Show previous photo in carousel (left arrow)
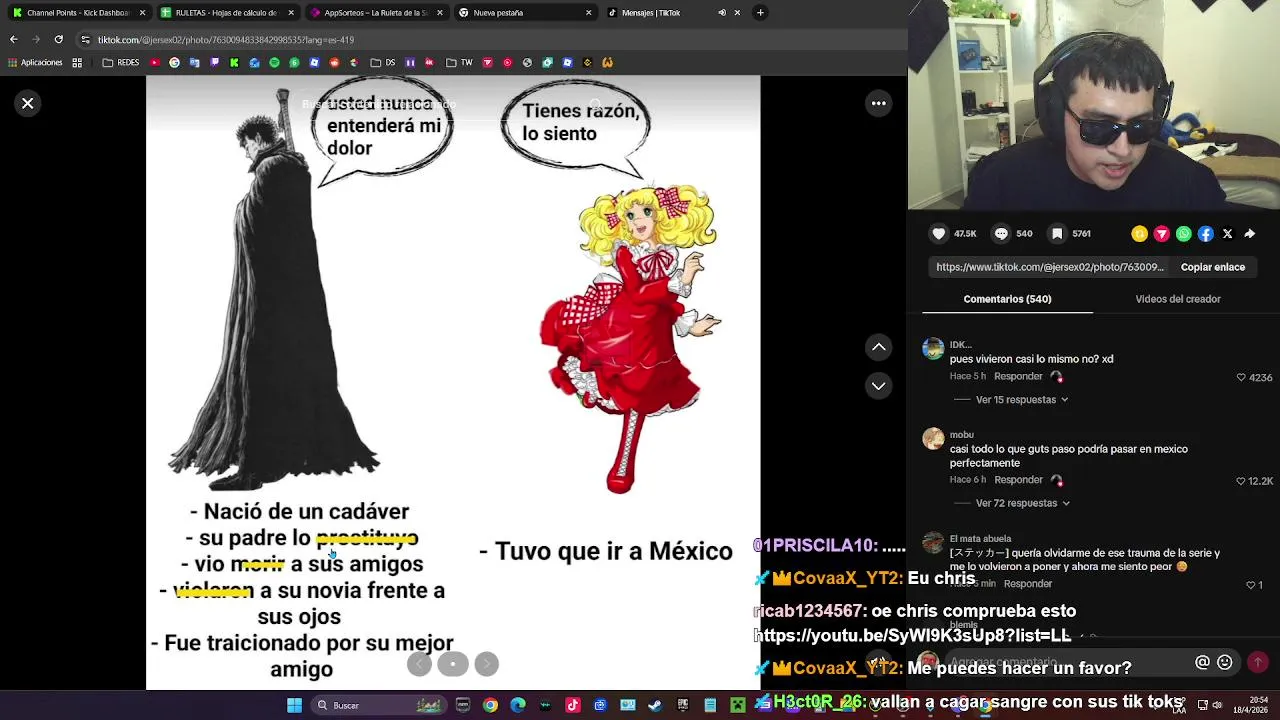1280x720 pixels. (419, 664)
